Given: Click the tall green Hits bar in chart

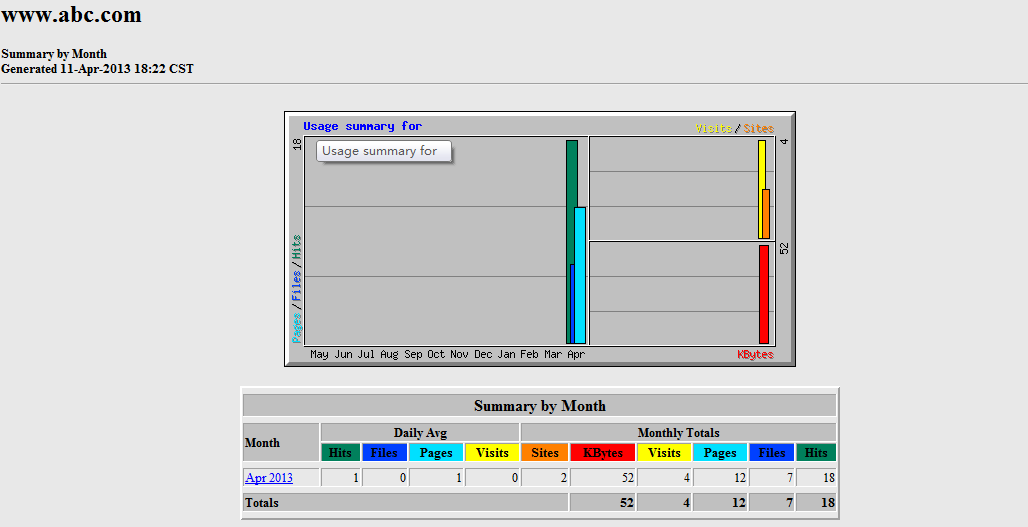Looking at the screenshot, I should (570, 197).
